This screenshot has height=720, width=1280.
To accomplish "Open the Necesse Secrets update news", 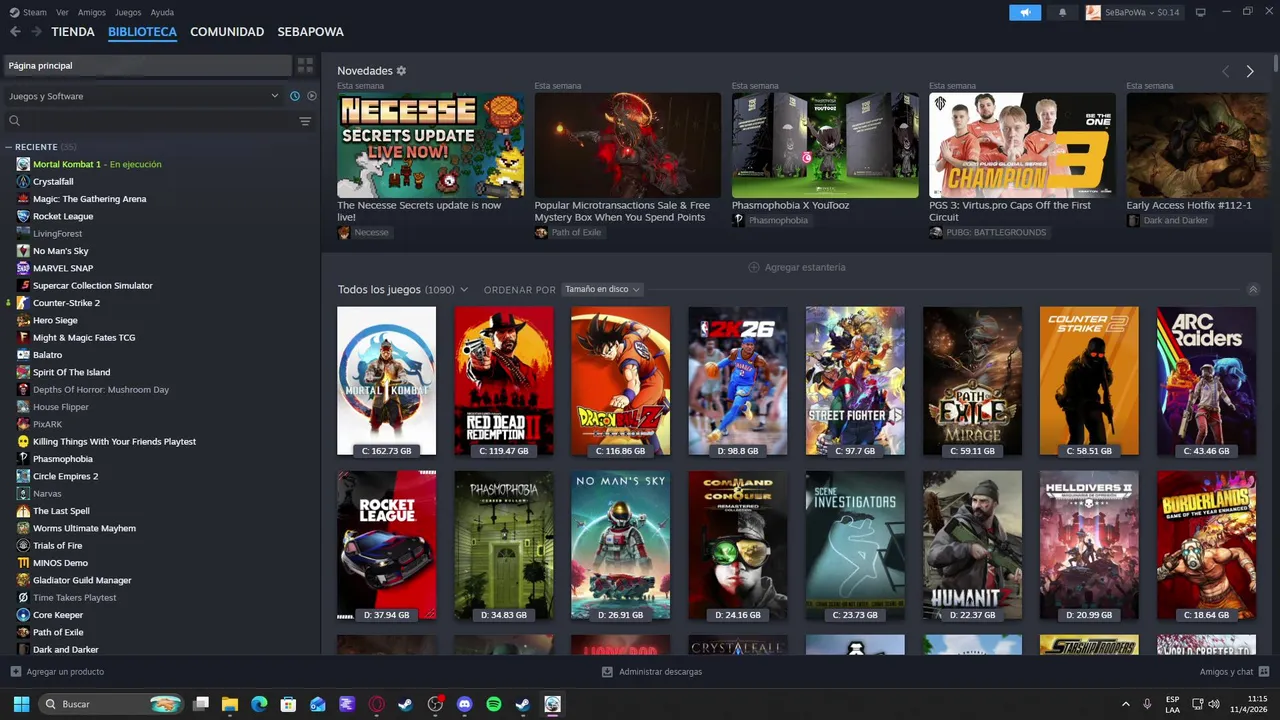I will [x=430, y=145].
